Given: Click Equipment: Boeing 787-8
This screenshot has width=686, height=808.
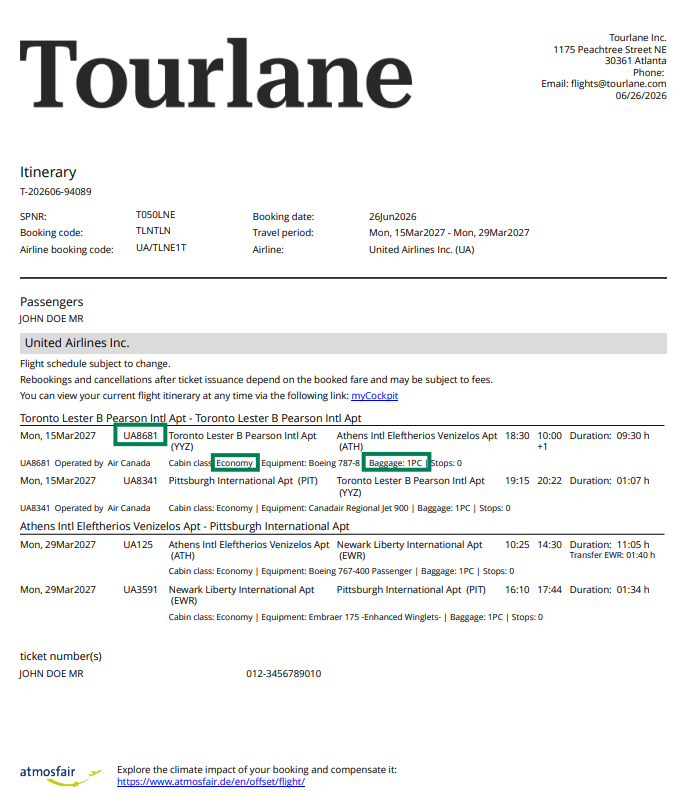Looking at the screenshot, I should tap(310, 463).
